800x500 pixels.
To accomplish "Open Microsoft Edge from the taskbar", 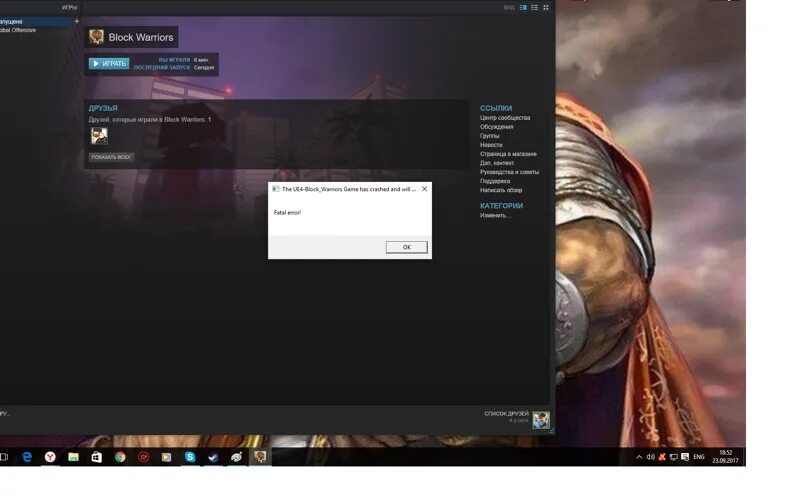I will coord(27,457).
